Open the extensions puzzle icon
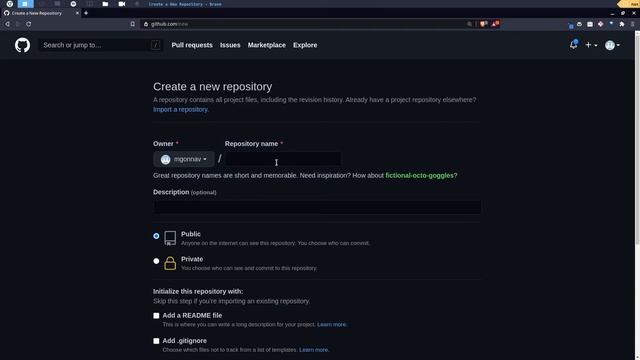The height and width of the screenshot is (360, 640). click(622, 24)
